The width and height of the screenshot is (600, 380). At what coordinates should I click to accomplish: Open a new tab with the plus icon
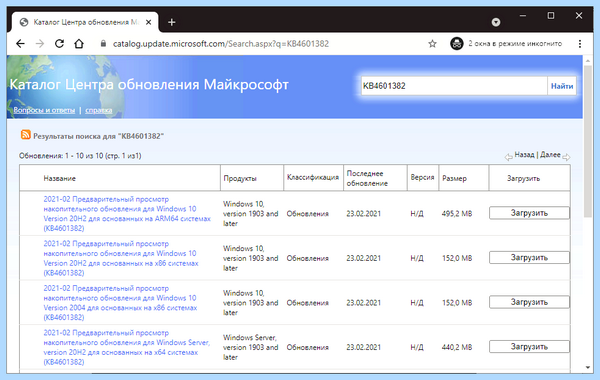click(x=172, y=22)
